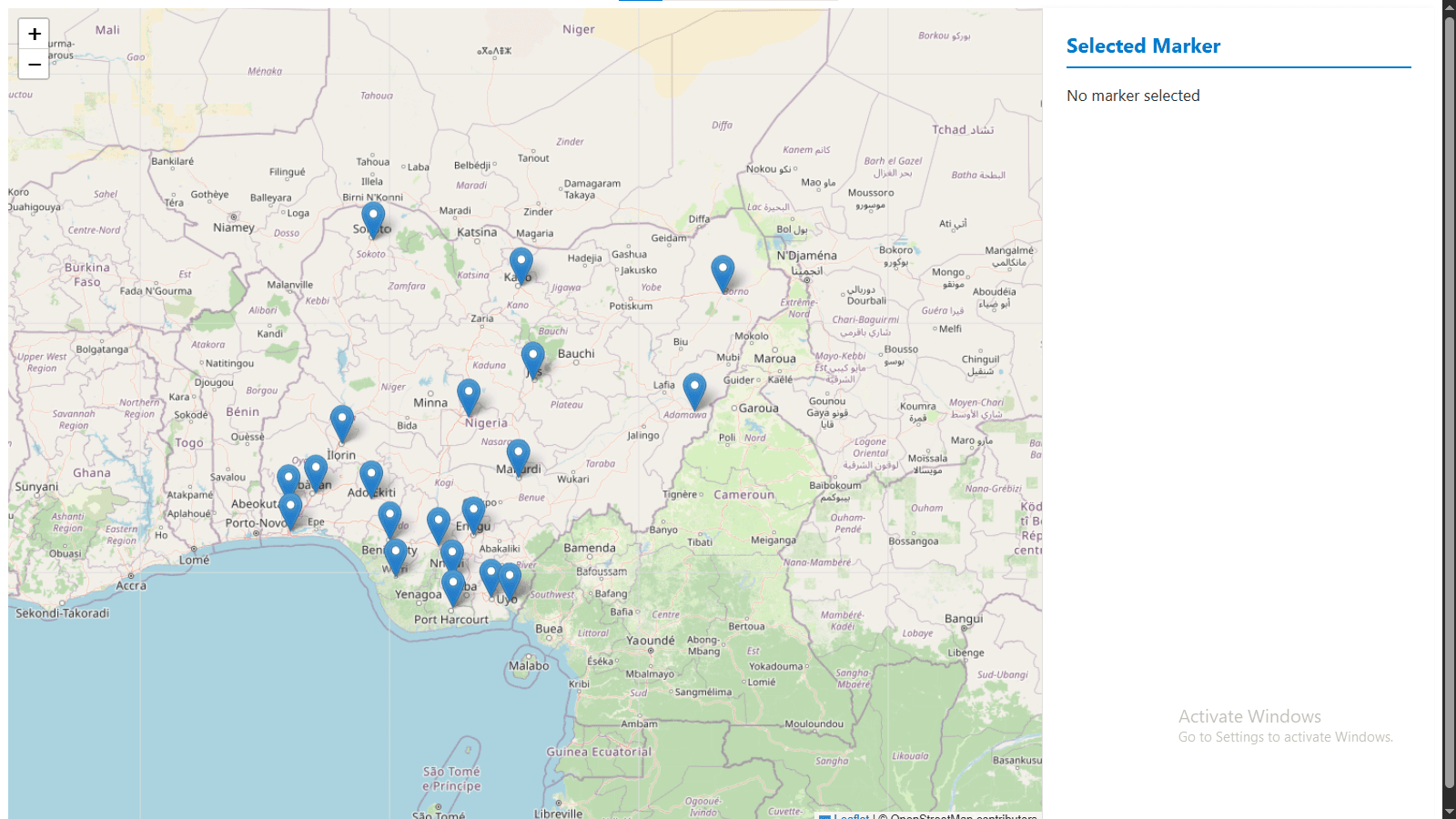The height and width of the screenshot is (819, 1456).
Task: Open the Leaflet attribution link
Action: (x=851, y=815)
